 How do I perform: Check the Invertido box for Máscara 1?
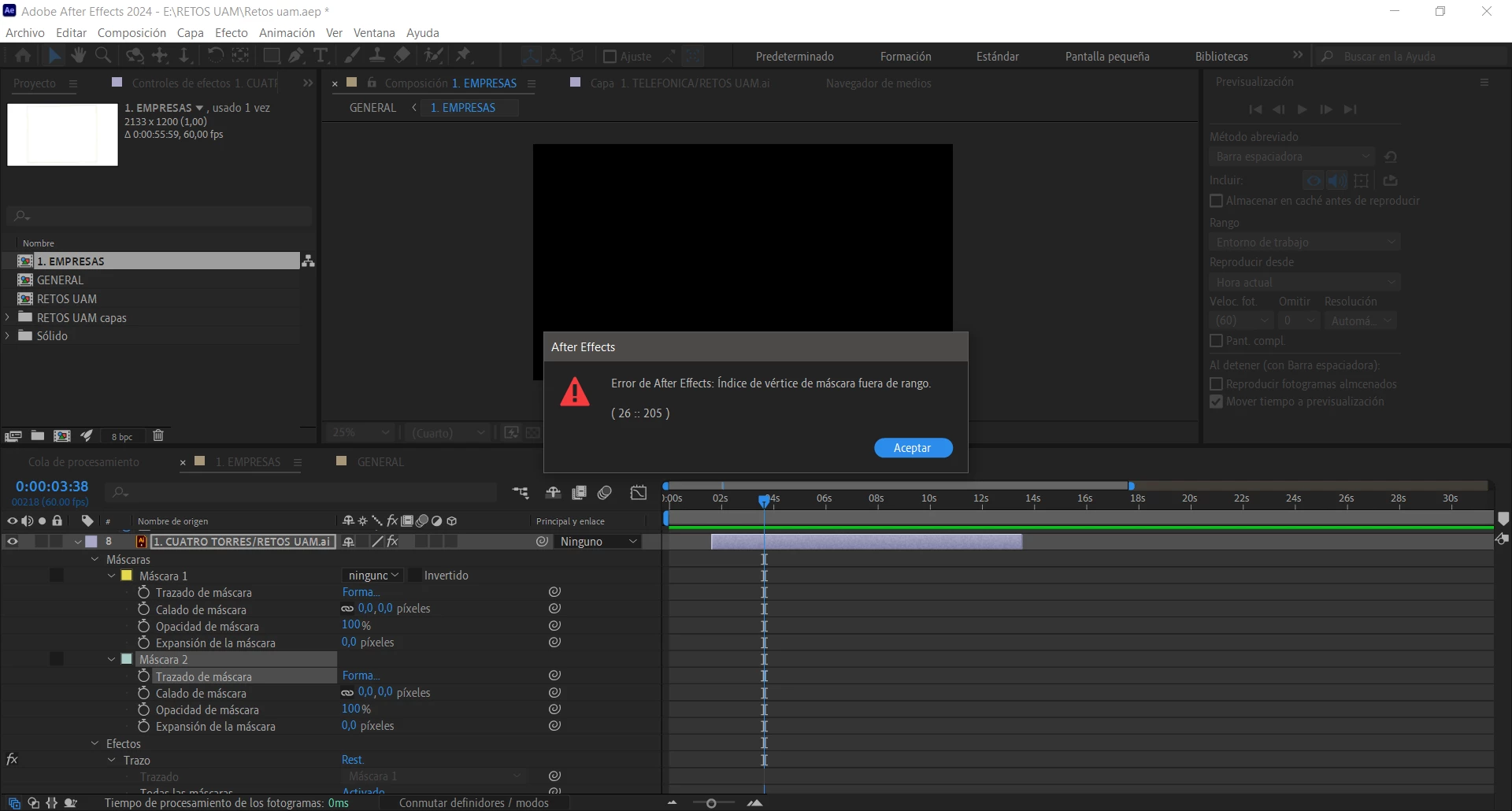click(415, 575)
